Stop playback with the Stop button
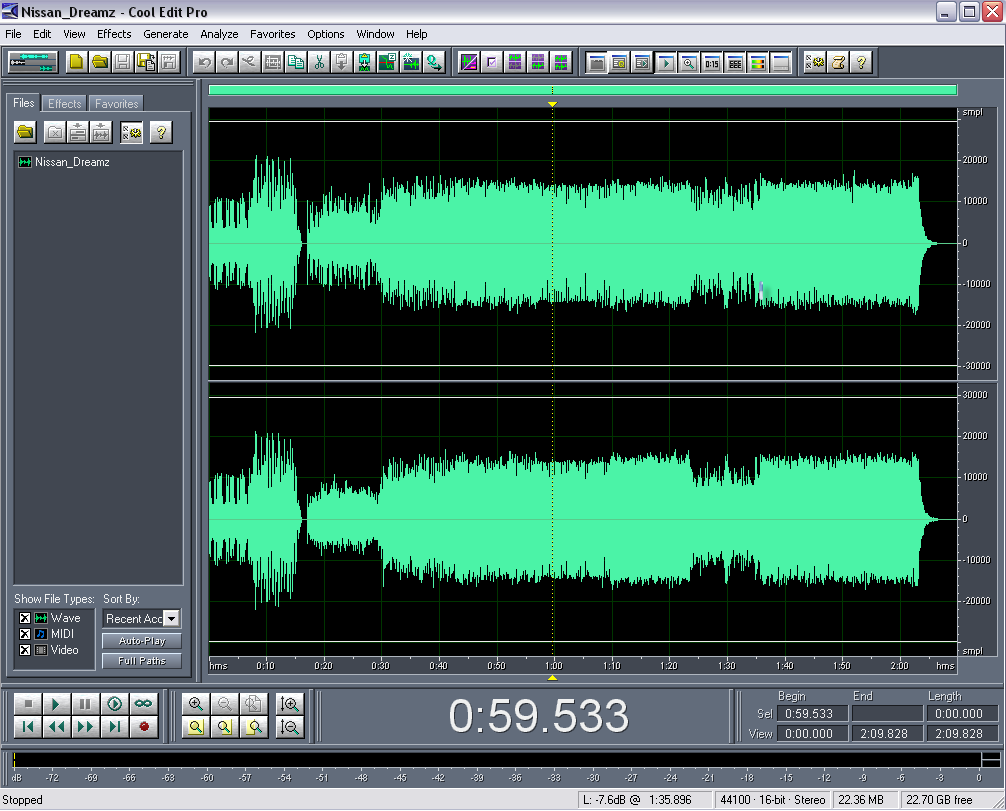Viewport: 1006px width, 811px height. 28,704
